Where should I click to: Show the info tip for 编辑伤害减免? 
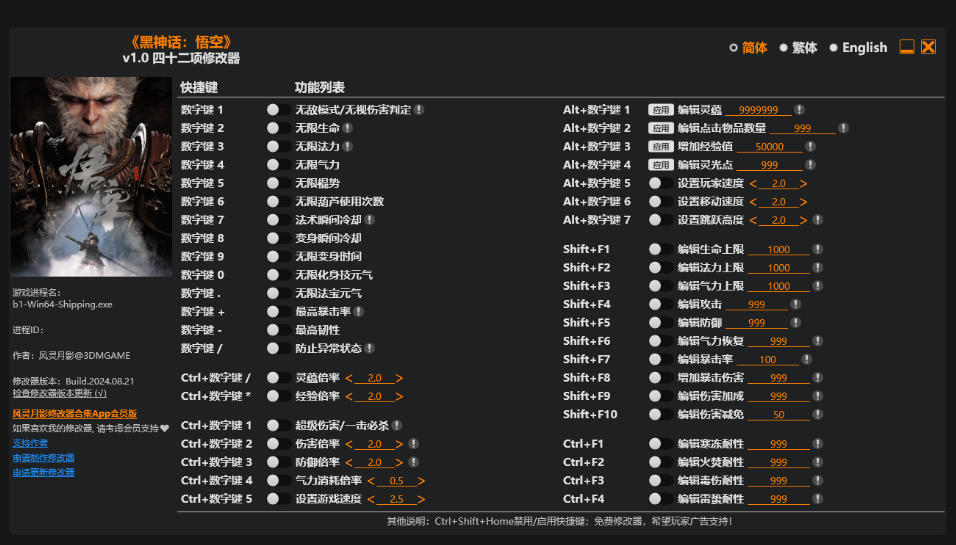[x=818, y=415]
